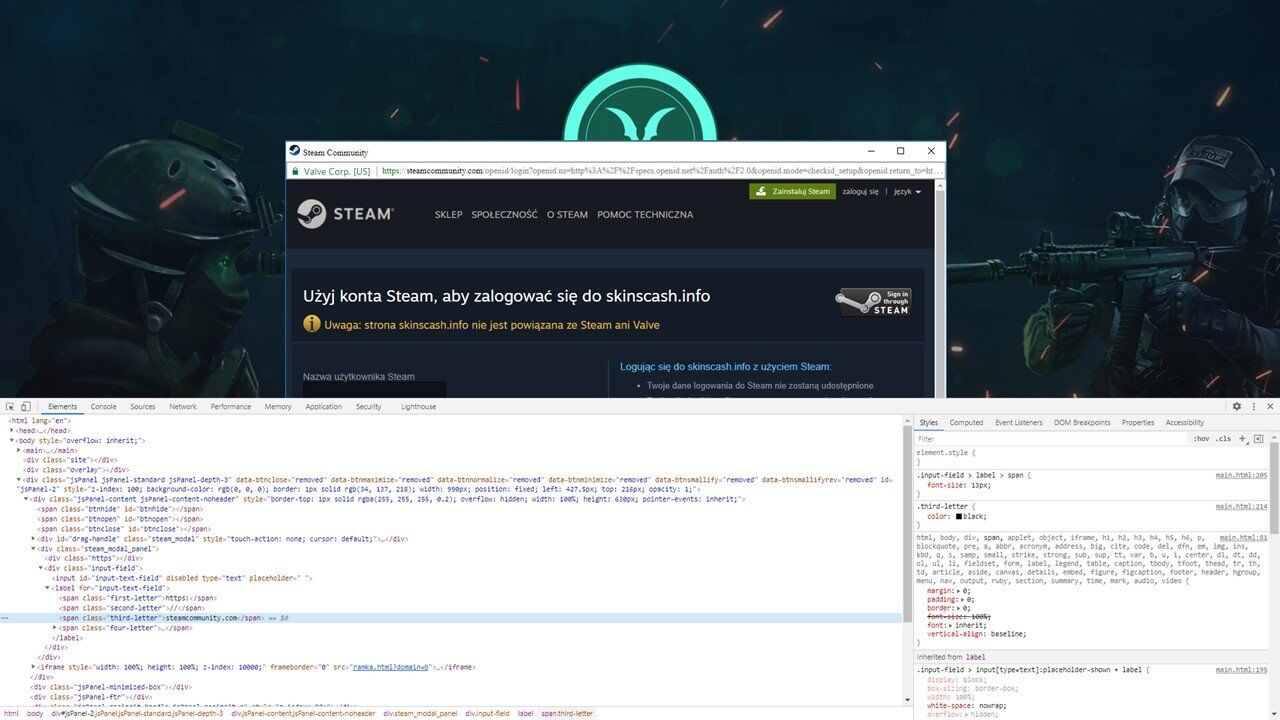Screen dimensions: 1280x720
Task: Maximize the Steam Community popup window
Action: (x=900, y=151)
